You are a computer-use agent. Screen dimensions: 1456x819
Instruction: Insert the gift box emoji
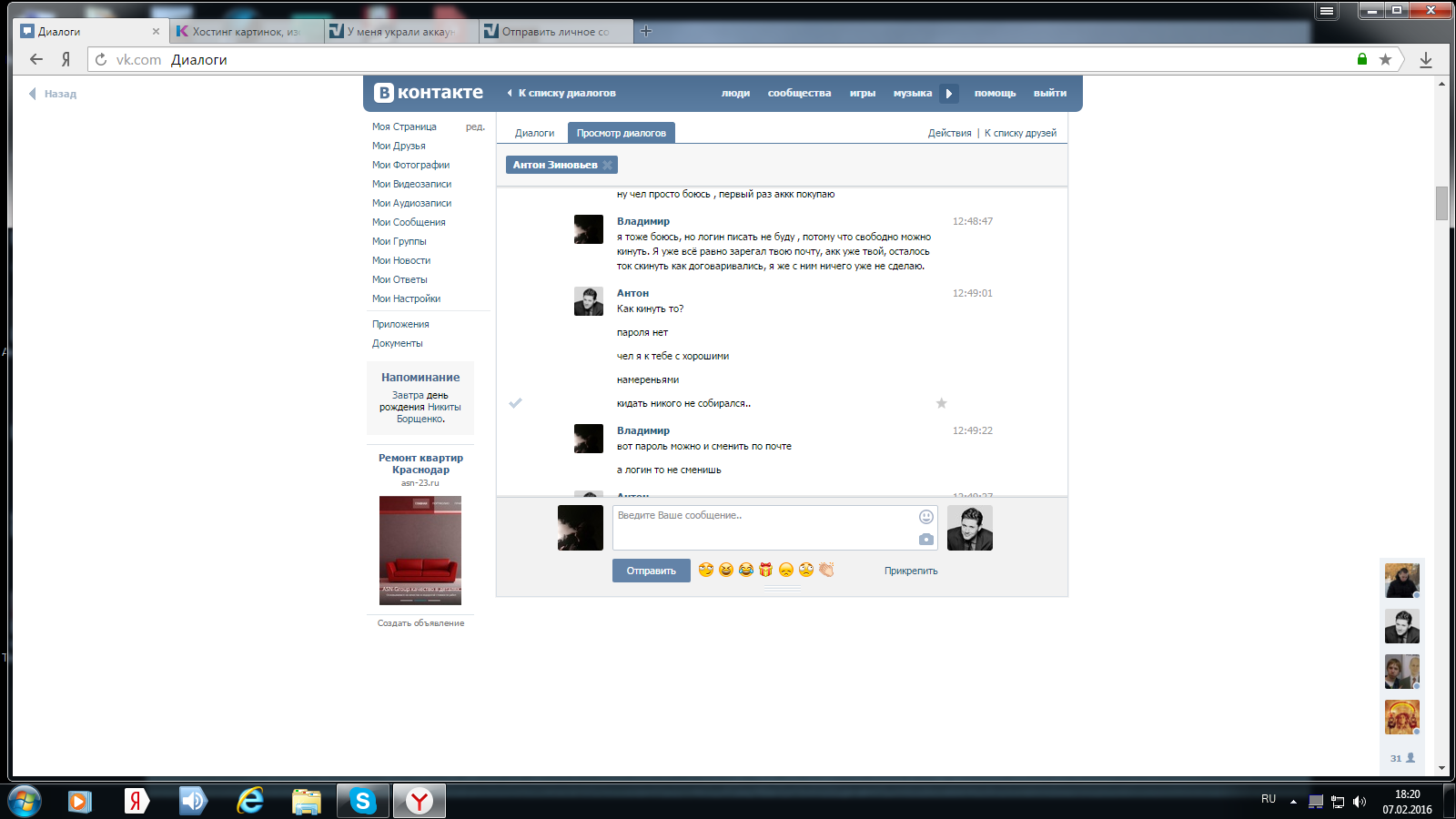766,570
